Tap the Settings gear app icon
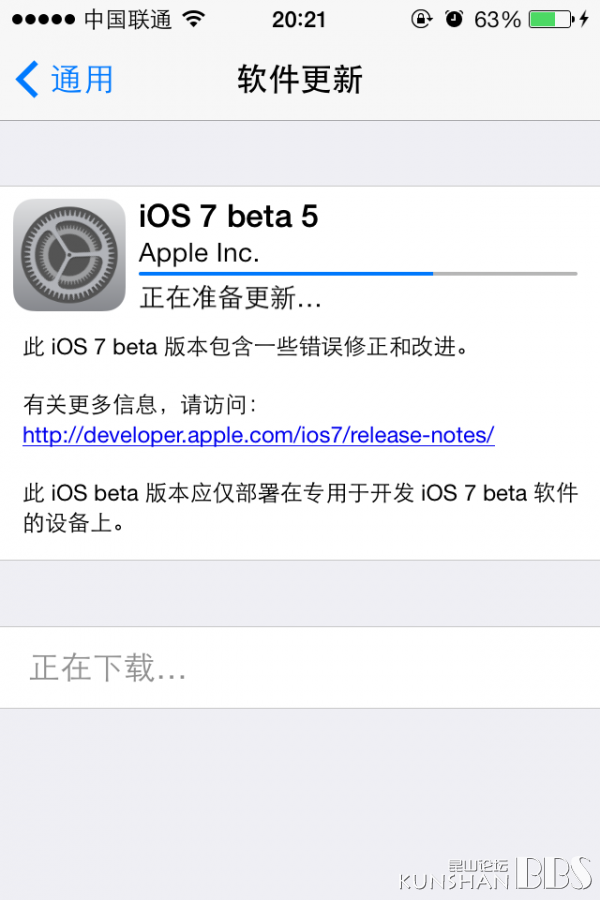The image size is (600, 900). [69, 255]
